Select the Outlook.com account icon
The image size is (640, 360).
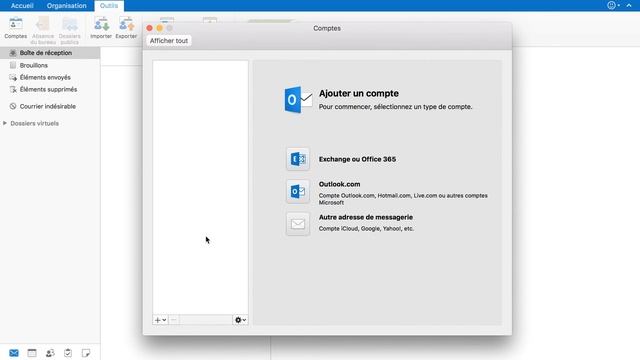[x=298, y=191]
